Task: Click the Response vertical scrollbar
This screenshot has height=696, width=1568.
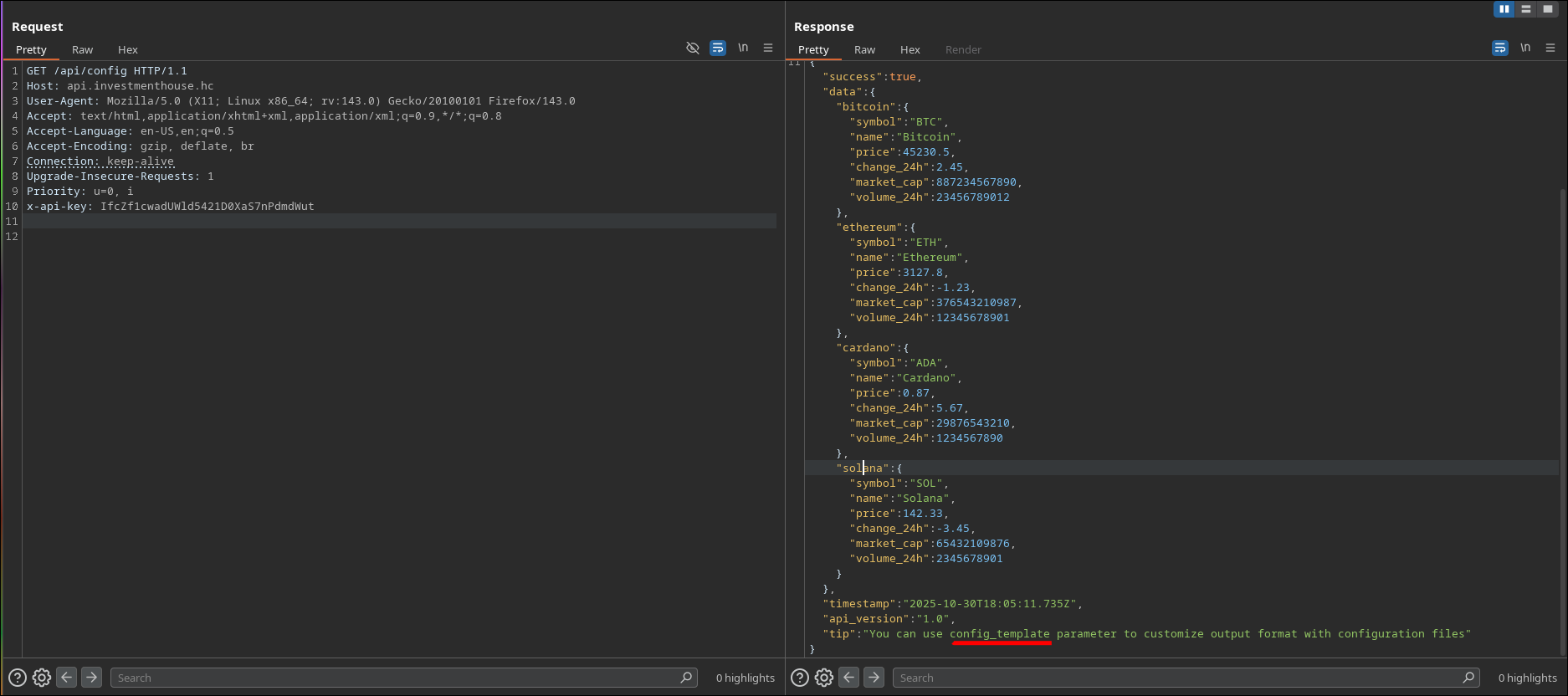Action: click(1563, 418)
